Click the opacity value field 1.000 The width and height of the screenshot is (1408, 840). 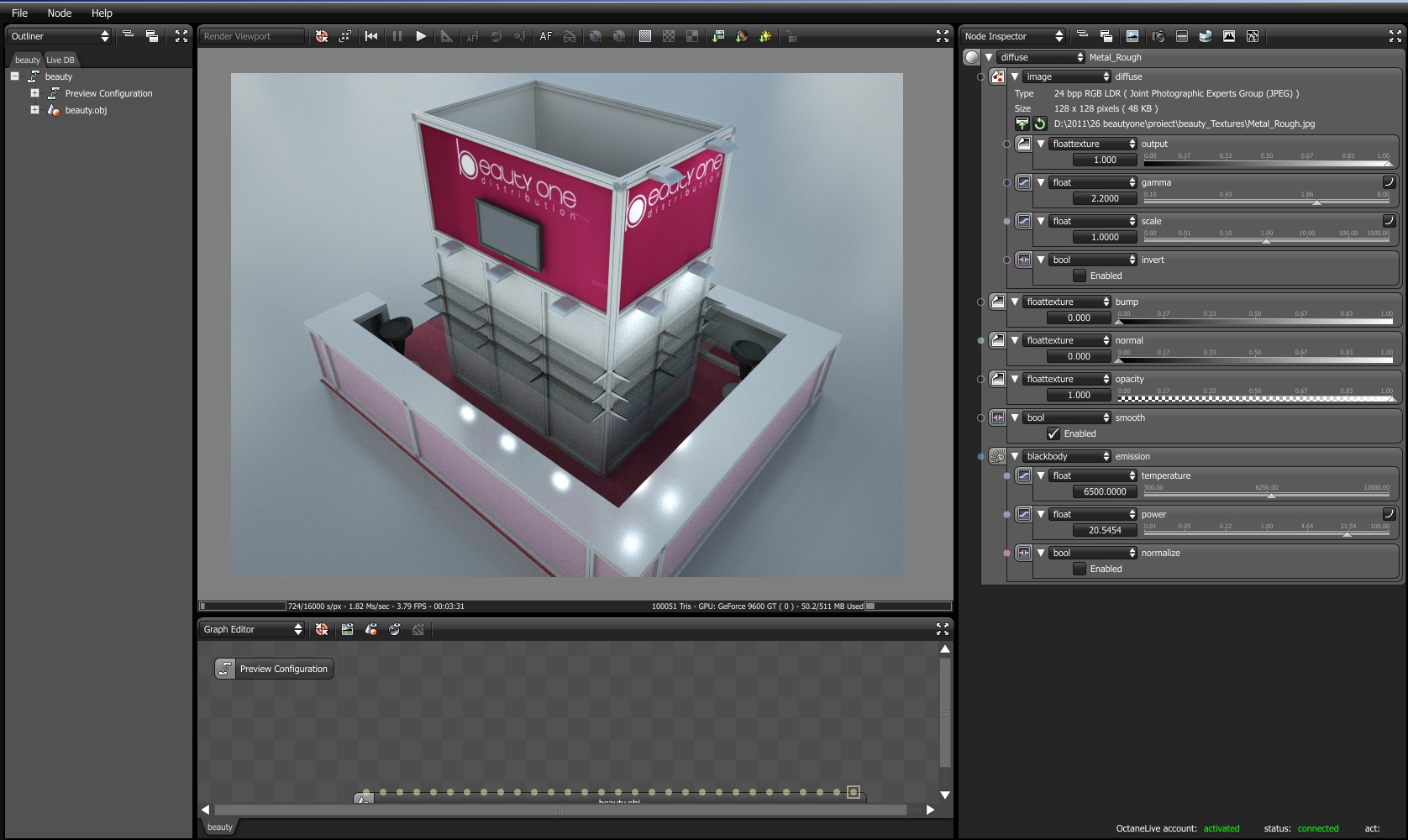coord(1079,395)
